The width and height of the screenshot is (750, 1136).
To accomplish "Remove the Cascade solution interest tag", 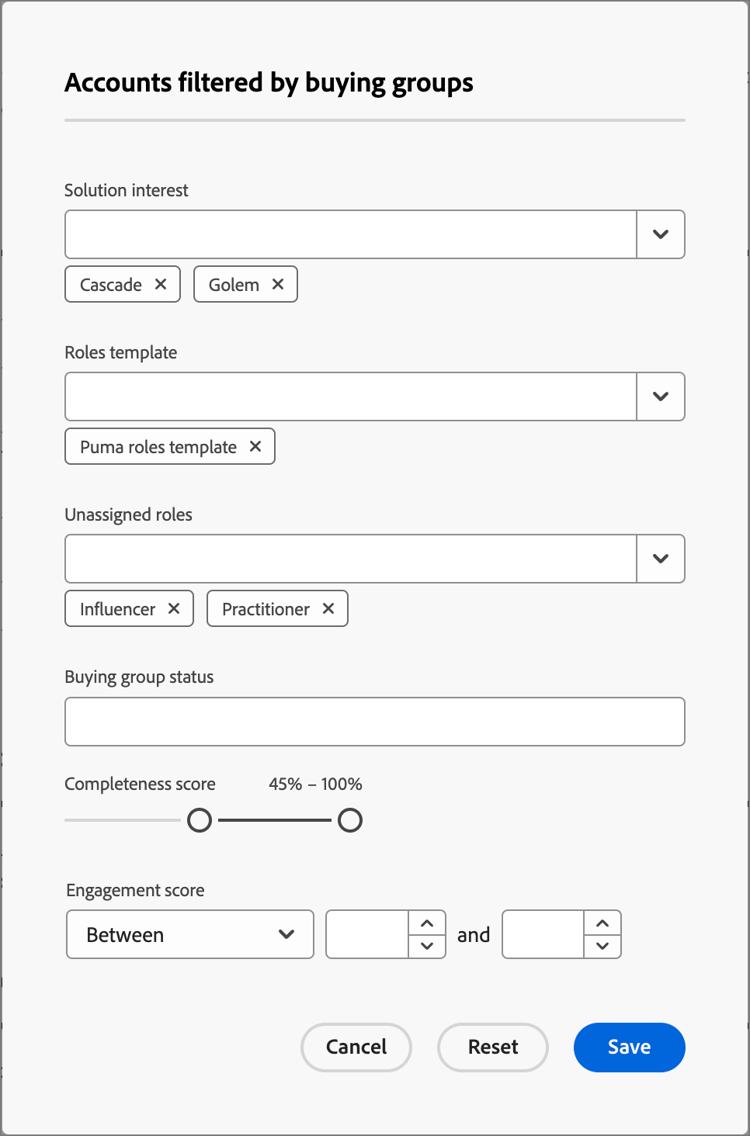I will pyautogui.click(x=161, y=284).
